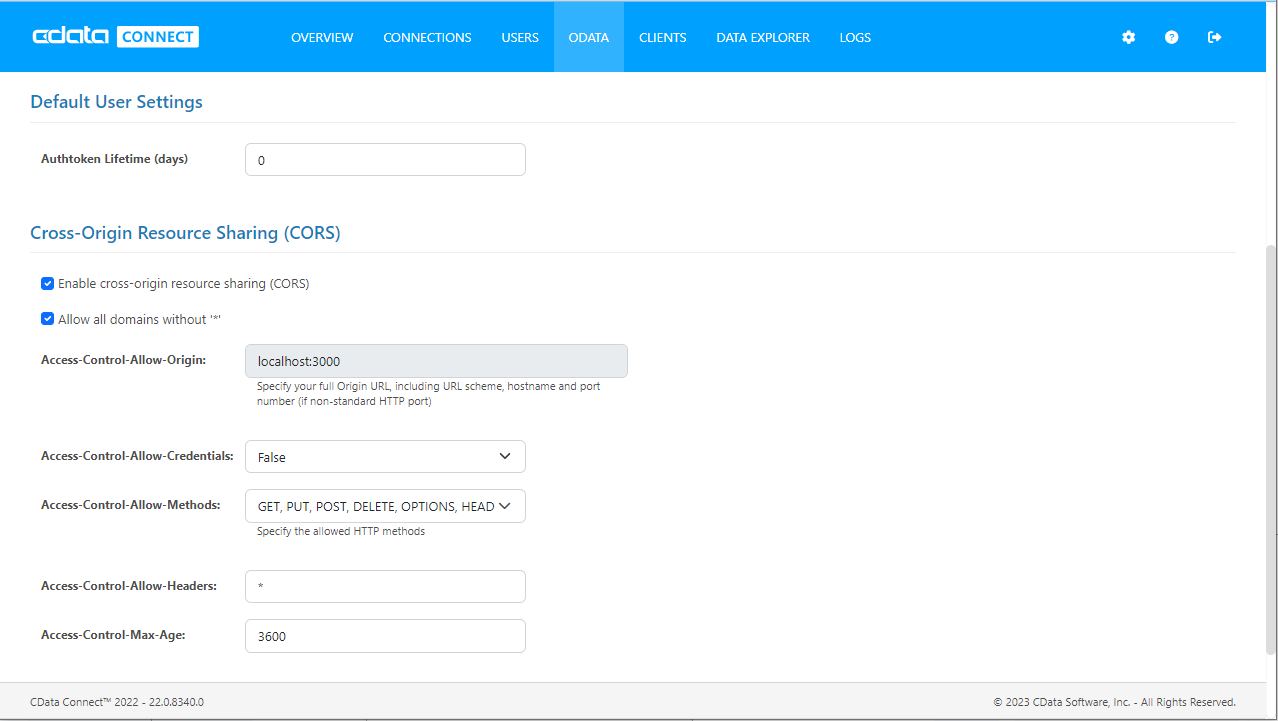The image size is (1278, 721).
Task: Switch to the Overview tab
Action: tap(322, 38)
